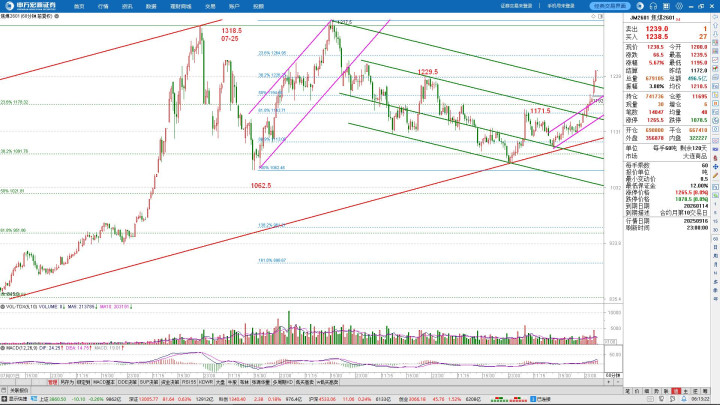Select the blue cross icon in right sidebar
Viewport: 720px width, 405px height.
(x=715, y=167)
